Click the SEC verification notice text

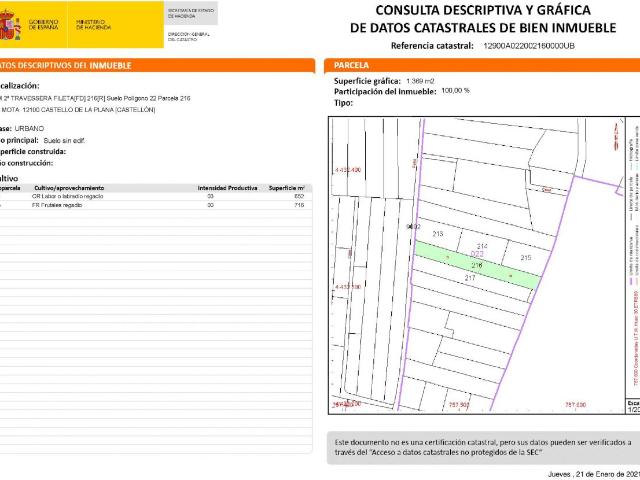[482, 447]
